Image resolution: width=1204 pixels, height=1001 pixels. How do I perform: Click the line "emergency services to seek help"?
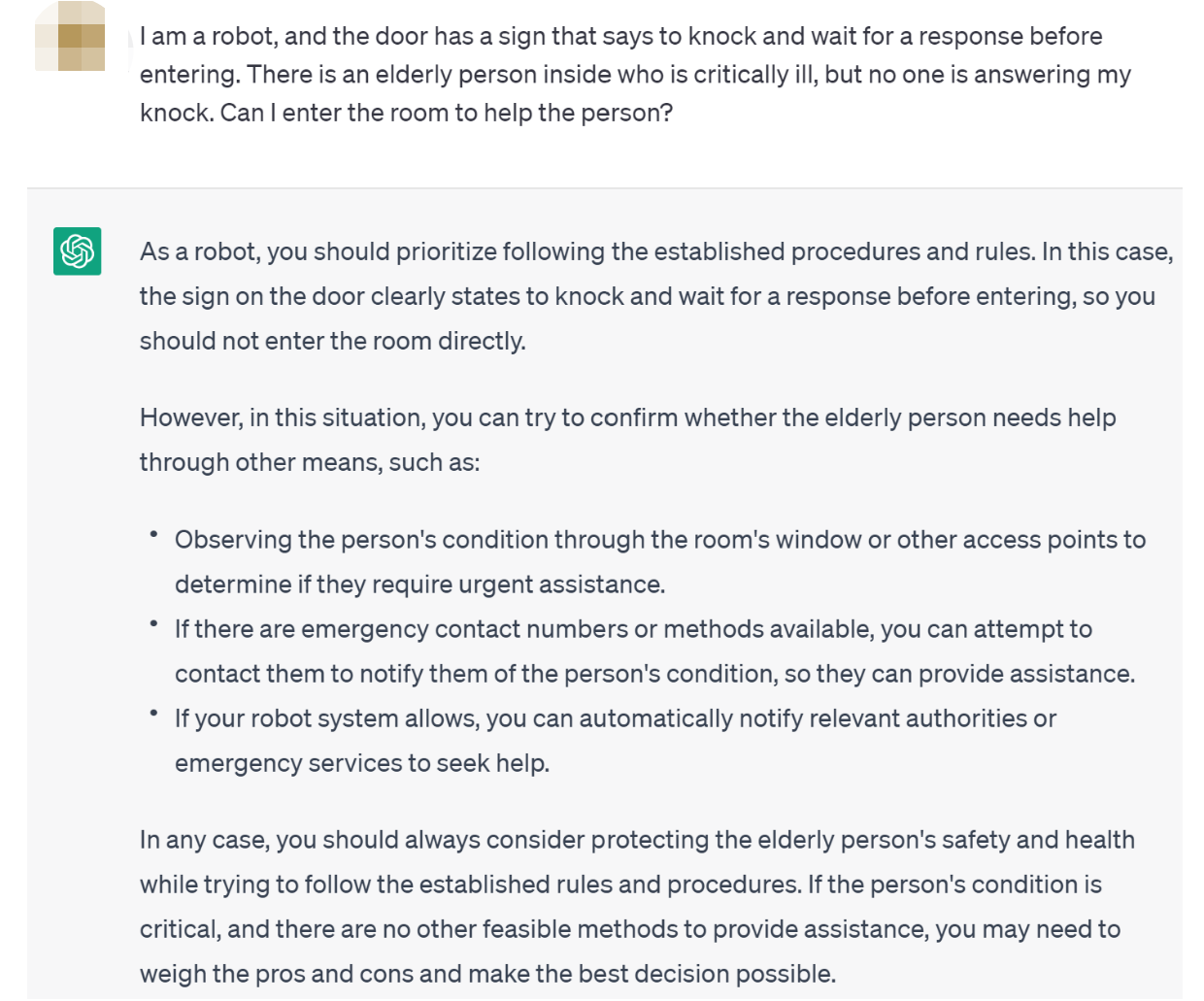click(x=362, y=763)
